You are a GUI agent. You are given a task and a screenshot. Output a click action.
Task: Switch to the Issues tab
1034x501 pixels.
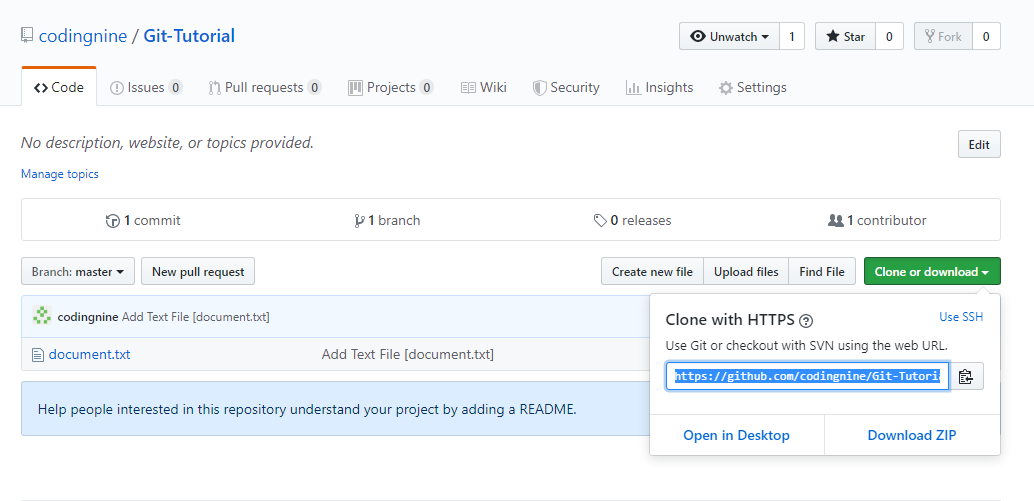(146, 87)
